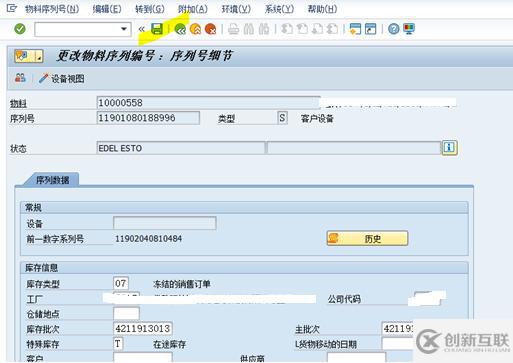Screen dimensions: 513x363
Task: Go to First Page icon
Action: (x=287, y=29)
